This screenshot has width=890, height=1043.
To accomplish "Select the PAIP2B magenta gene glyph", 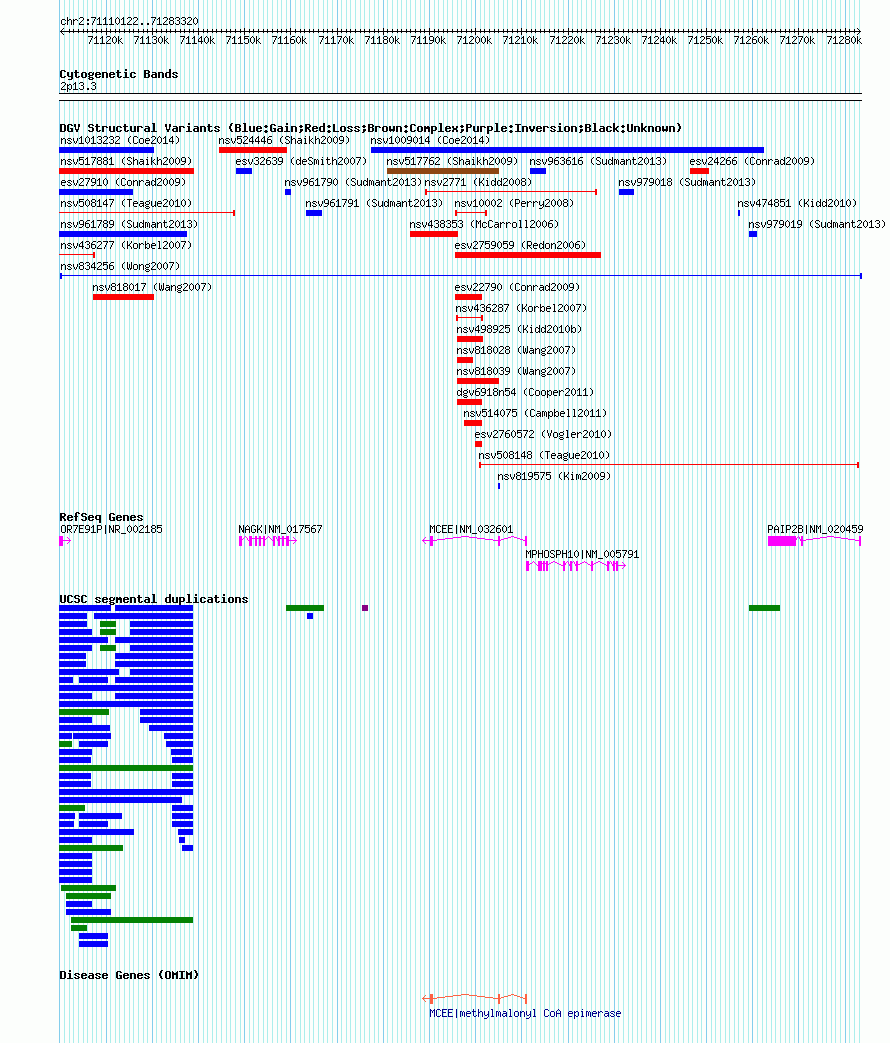I will coord(814,541).
